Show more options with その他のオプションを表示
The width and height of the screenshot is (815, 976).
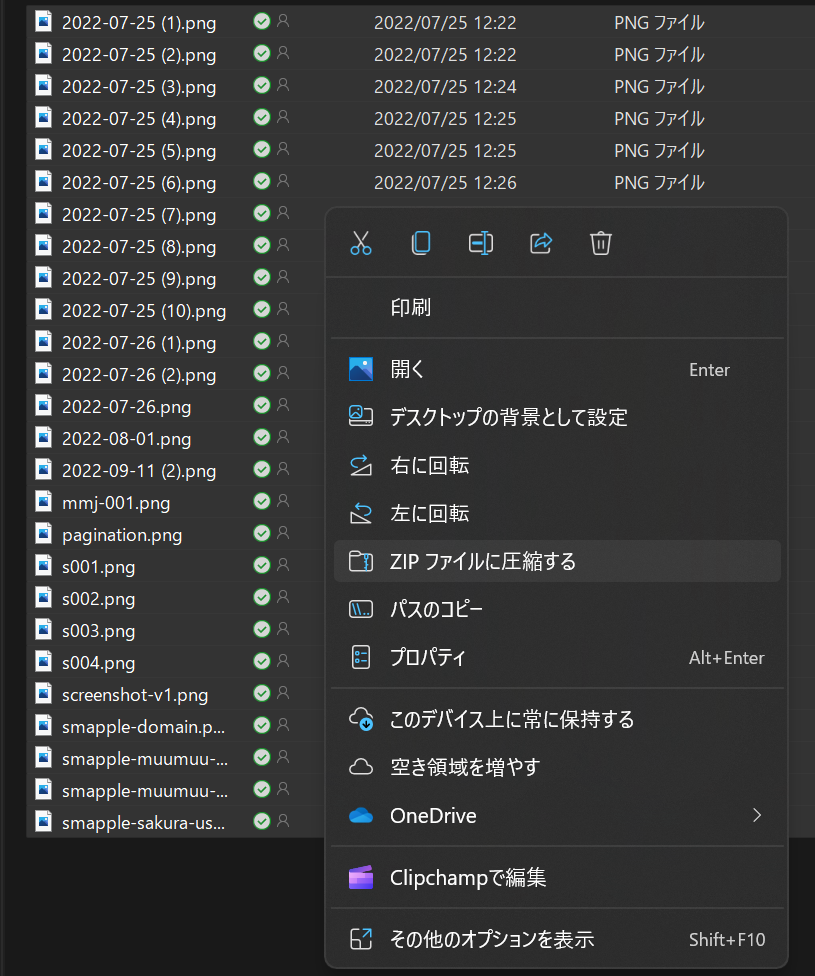[x=491, y=939]
